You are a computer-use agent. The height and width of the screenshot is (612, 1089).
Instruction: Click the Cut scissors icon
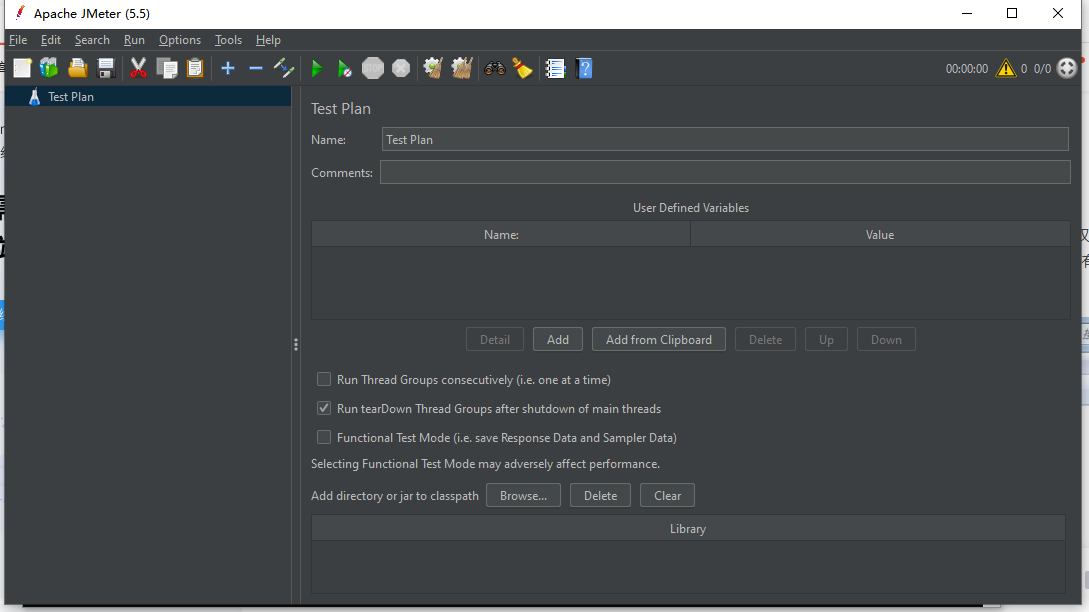[138, 68]
